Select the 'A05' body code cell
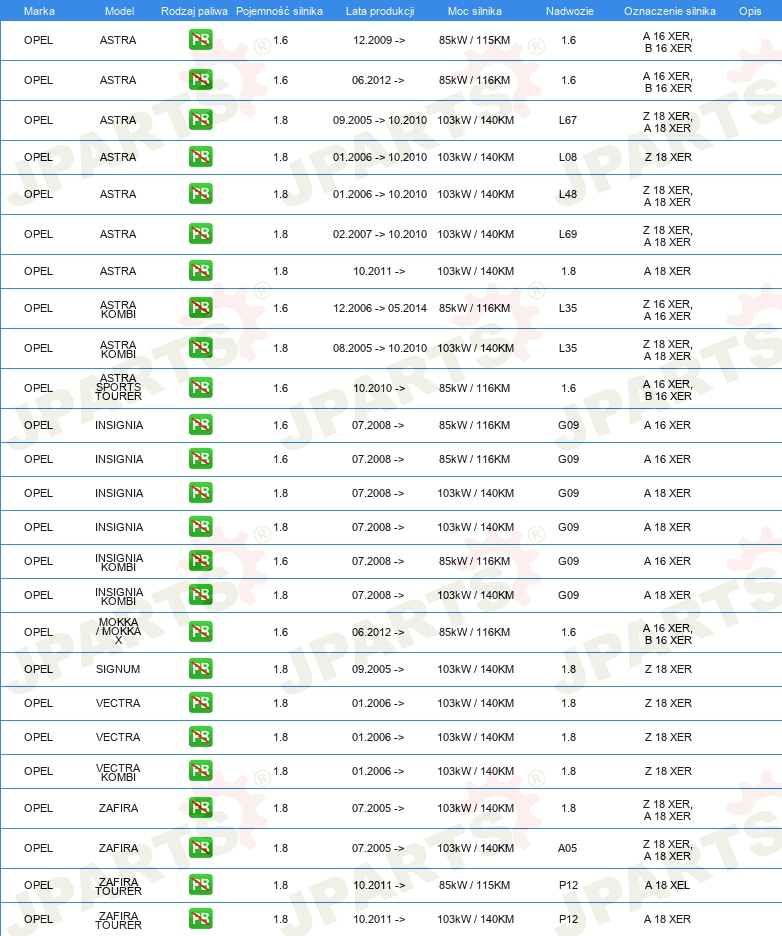Image resolution: width=782 pixels, height=936 pixels. coord(567,848)
